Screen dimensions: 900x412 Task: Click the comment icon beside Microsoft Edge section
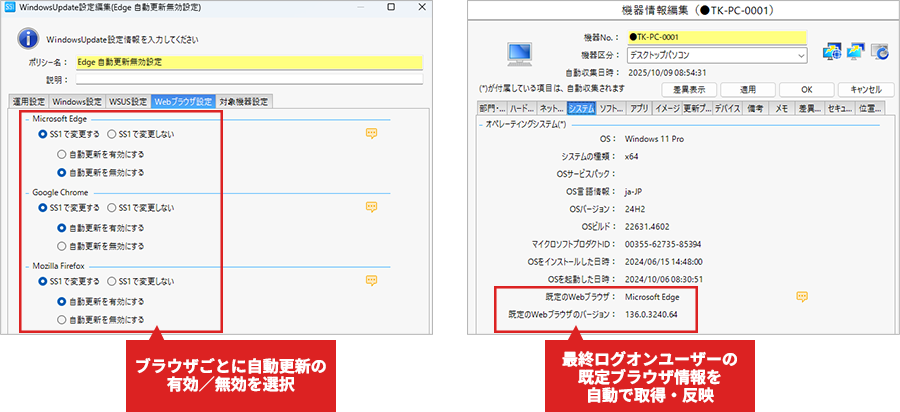click(370, 133)
